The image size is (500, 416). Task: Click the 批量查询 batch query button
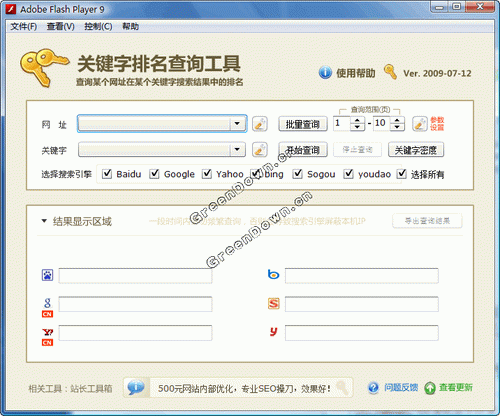pos(303,124)
